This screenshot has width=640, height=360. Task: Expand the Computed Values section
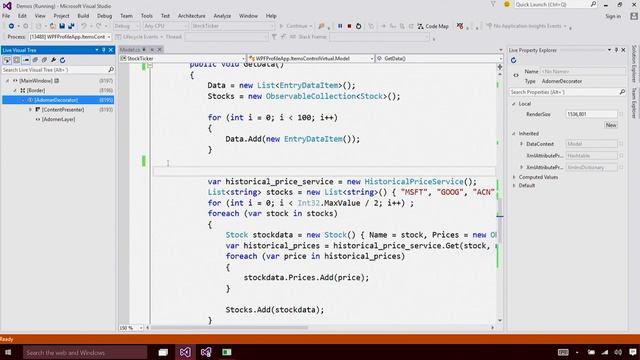[x=514, y=177]
